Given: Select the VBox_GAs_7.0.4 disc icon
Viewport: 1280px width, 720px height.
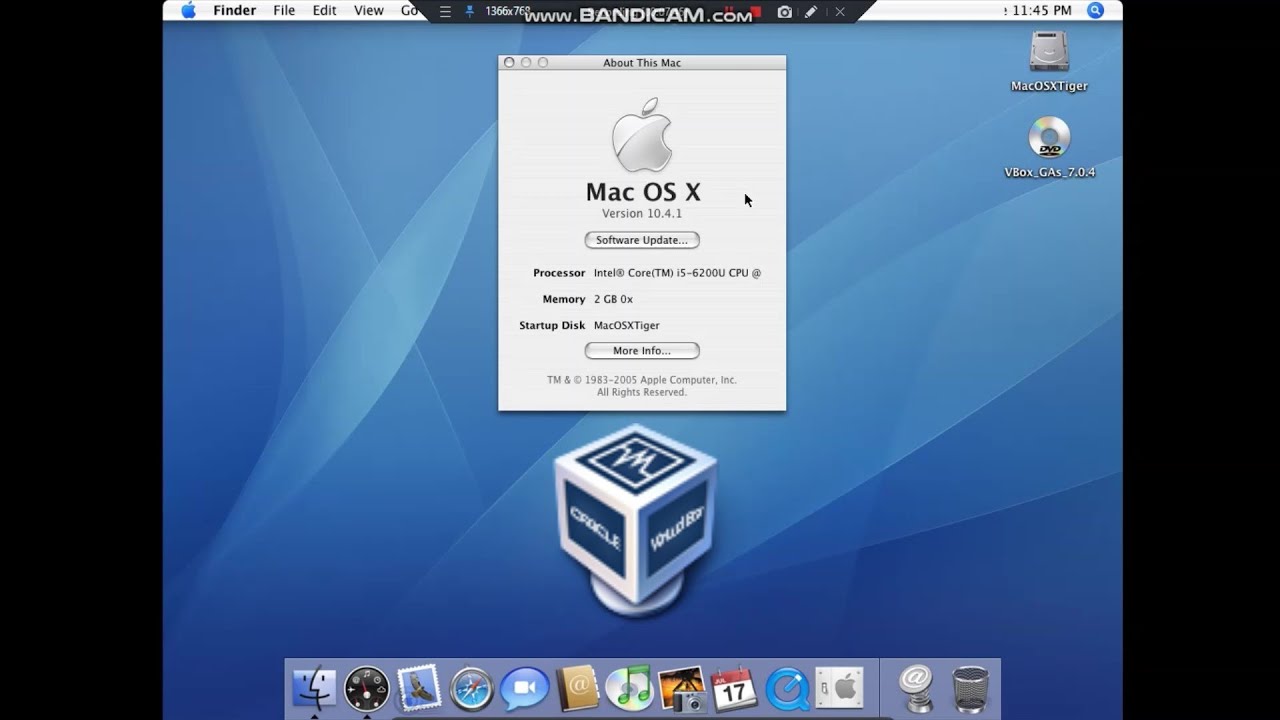Looking at the screenshot, I should pyautogui.click(x=1049, y=138).
